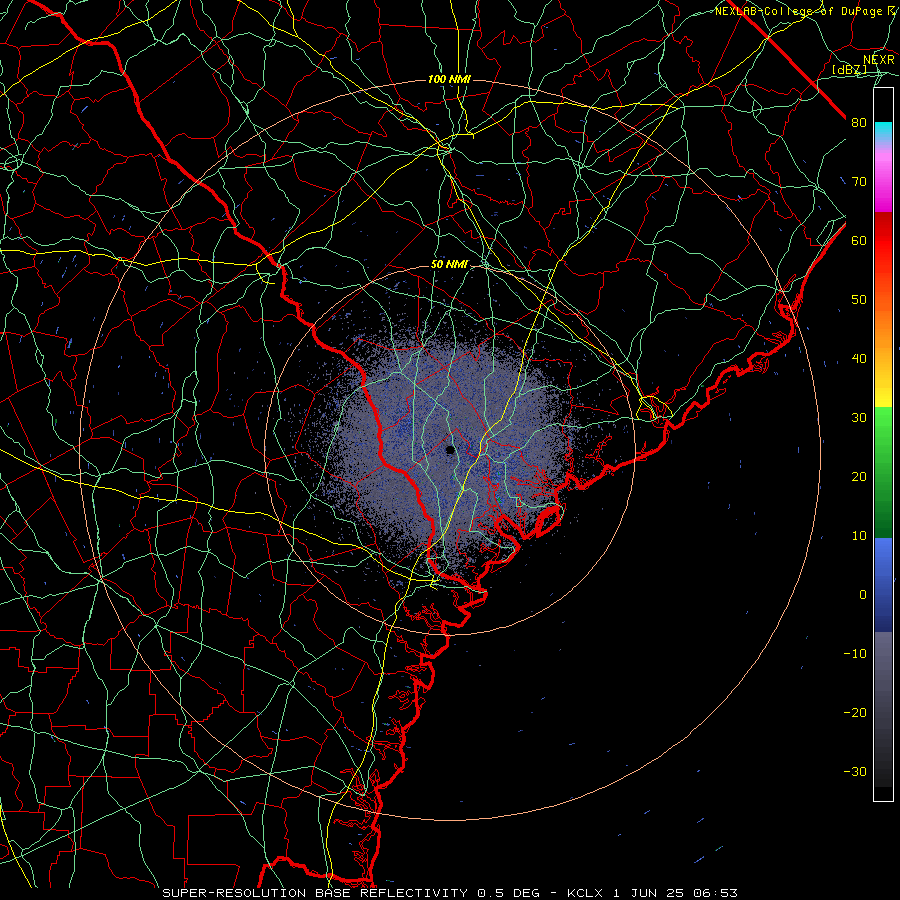Click the green segment of the color bar
The width and height of the screenshot is (900, 900).
883,472
